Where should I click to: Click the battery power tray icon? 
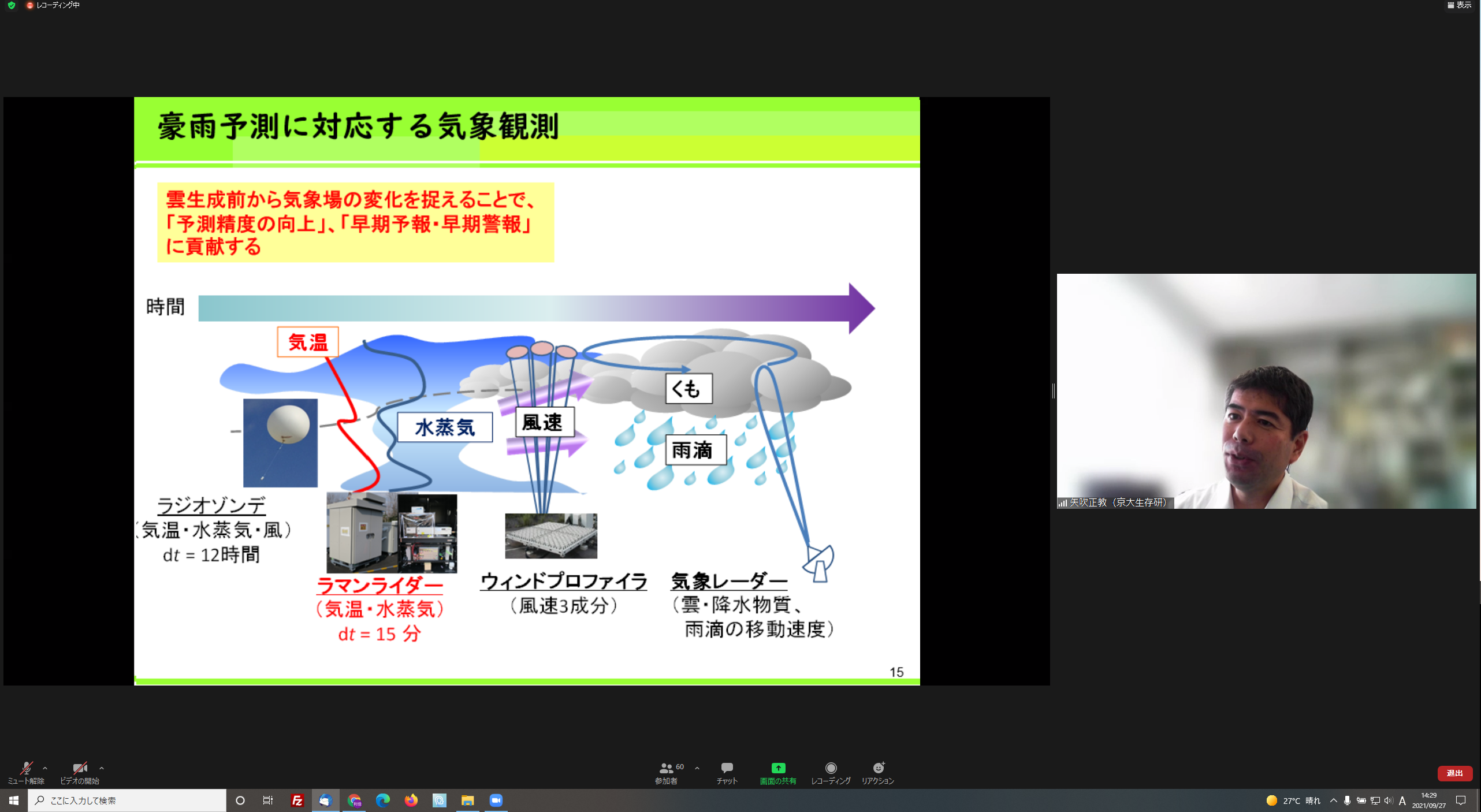(x=1361, y=800)
